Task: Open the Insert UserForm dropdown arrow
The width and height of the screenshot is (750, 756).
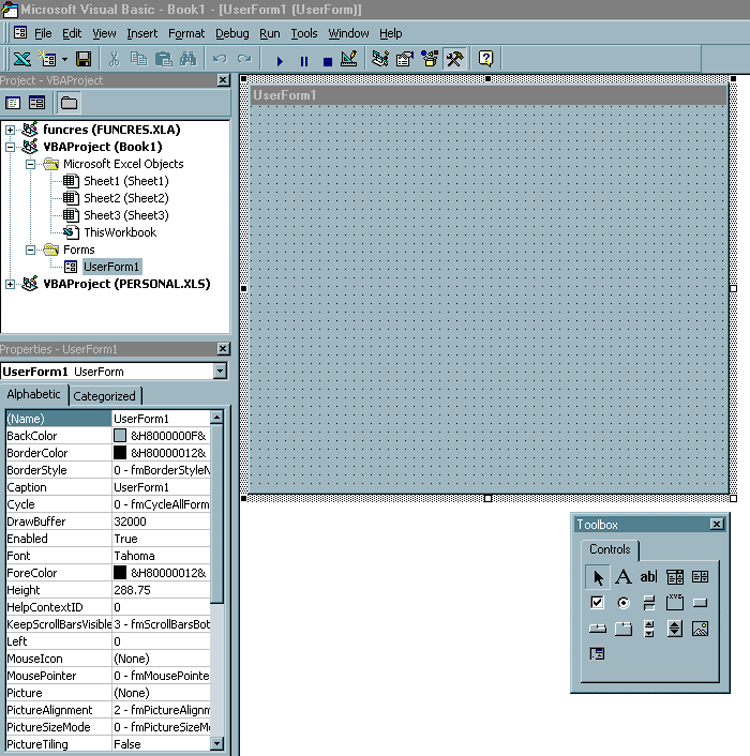Action: point(65,60)
